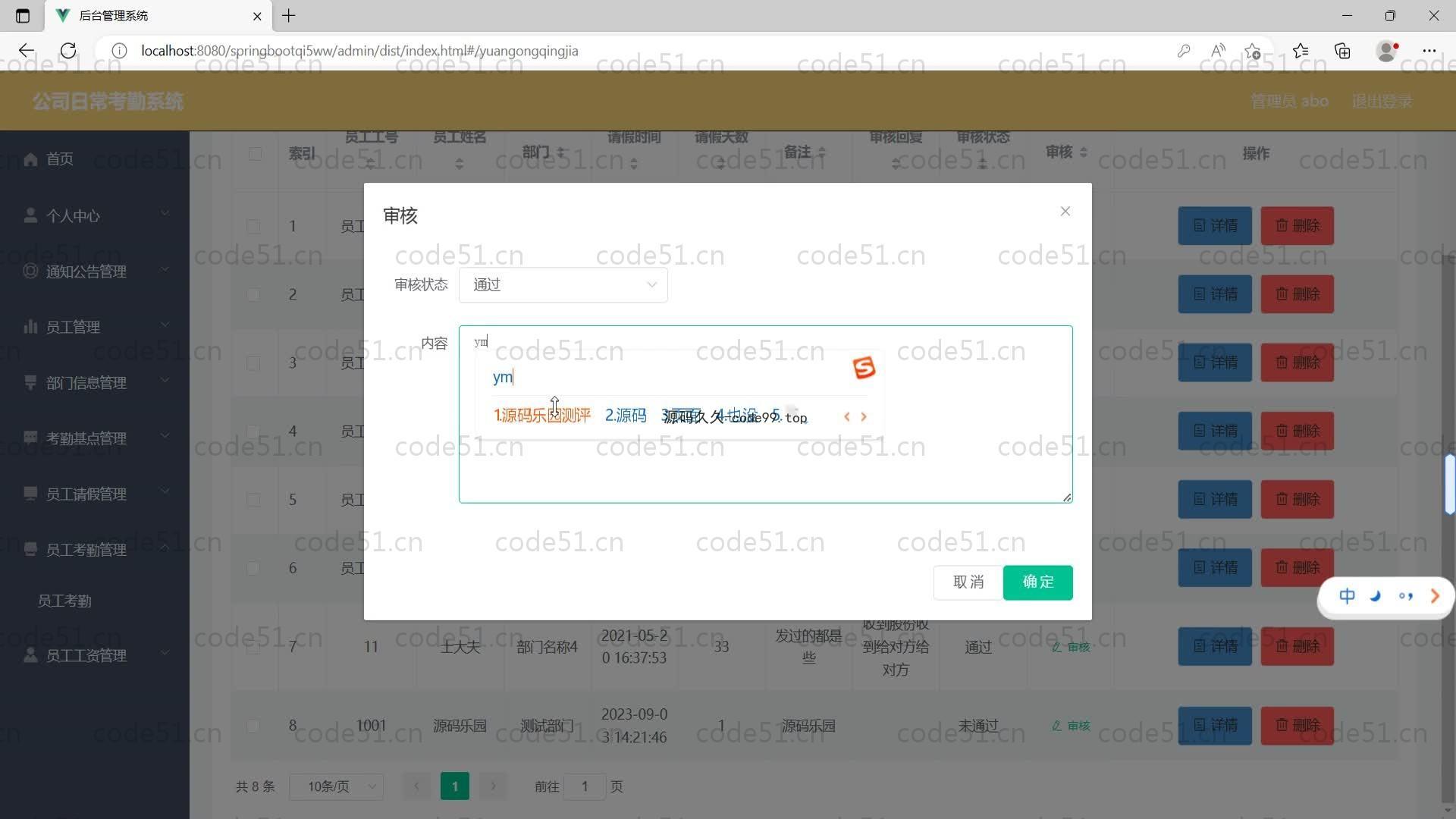Close the 审核 dialog with the X icon

[1065, 212]
